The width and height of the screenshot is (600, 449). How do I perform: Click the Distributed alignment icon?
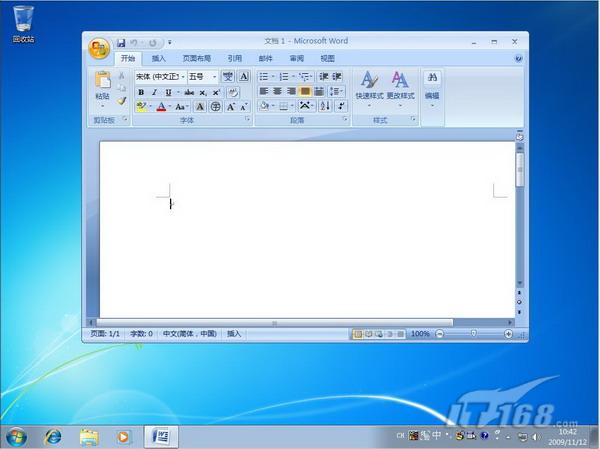(x=319, y=91)
